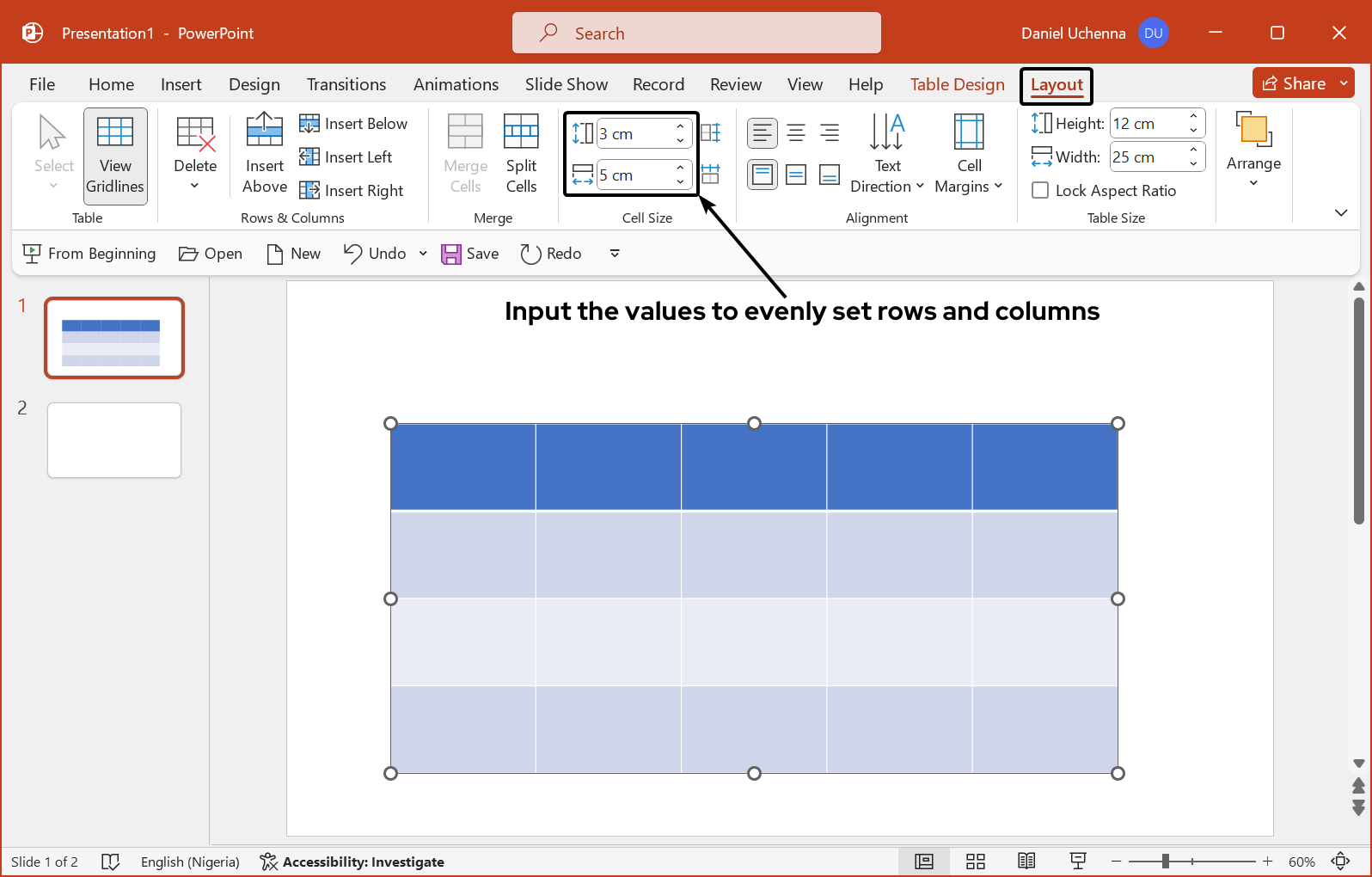Open the Table Design tab
Image resolution: width=1372 pixels, height=877 pixels.
[x=957, y=84]
